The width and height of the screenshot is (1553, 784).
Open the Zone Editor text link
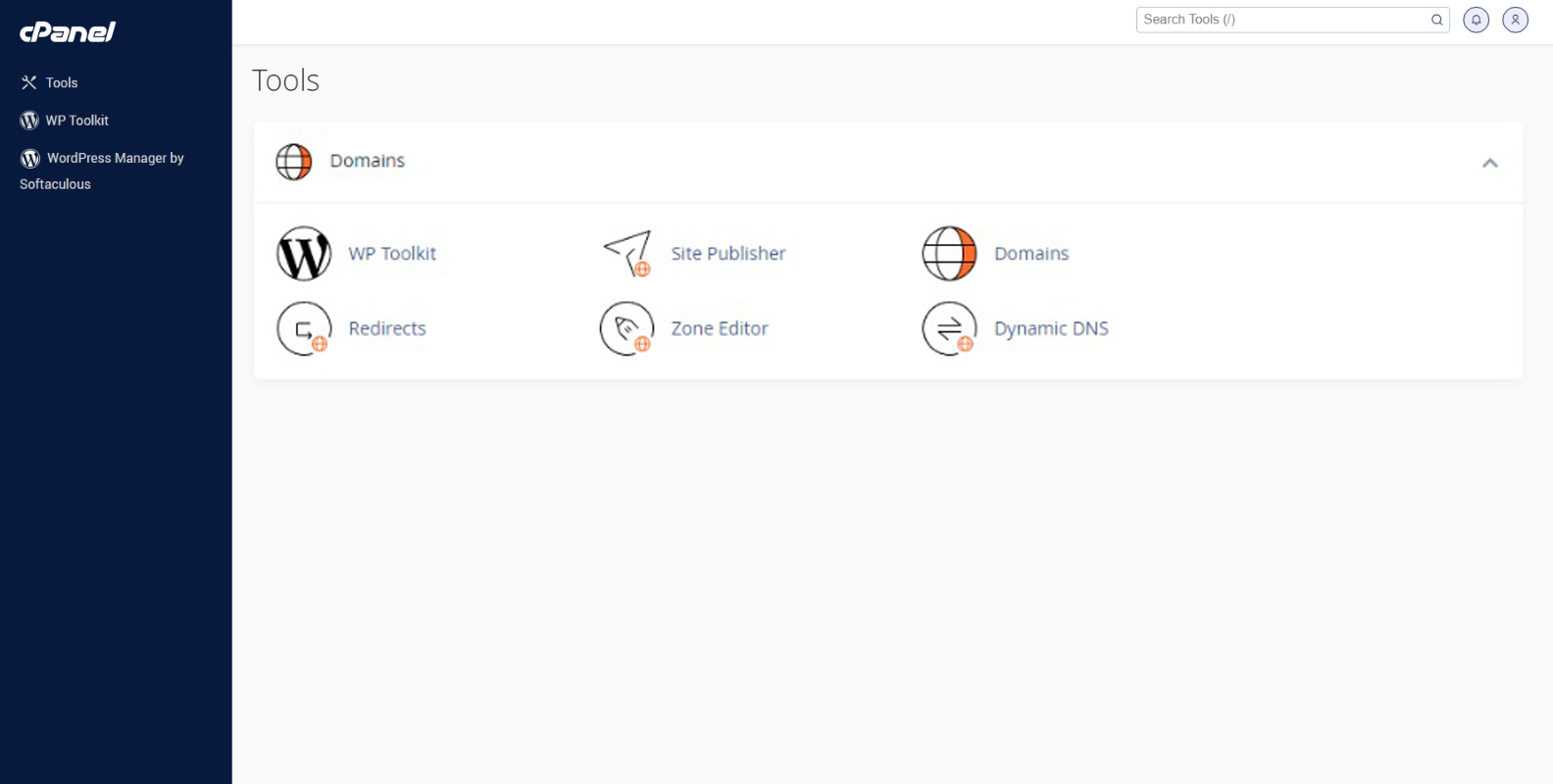(x=719, y=328)
